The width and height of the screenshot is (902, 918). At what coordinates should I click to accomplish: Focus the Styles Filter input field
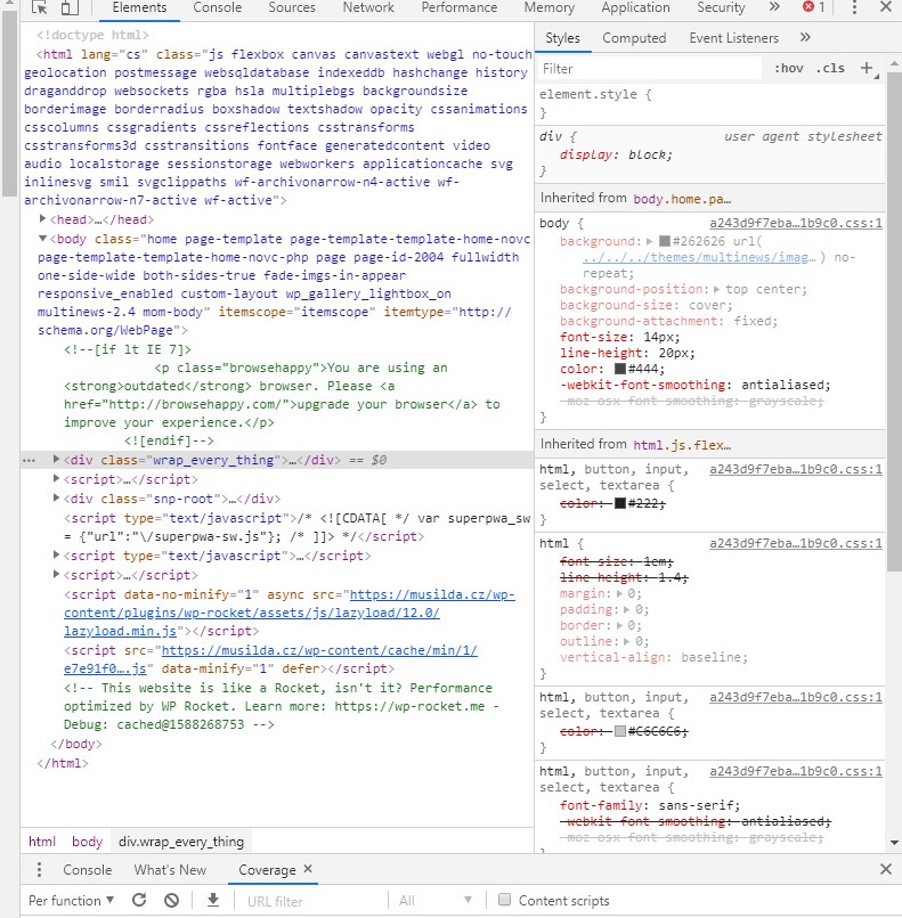coord(650,68)
